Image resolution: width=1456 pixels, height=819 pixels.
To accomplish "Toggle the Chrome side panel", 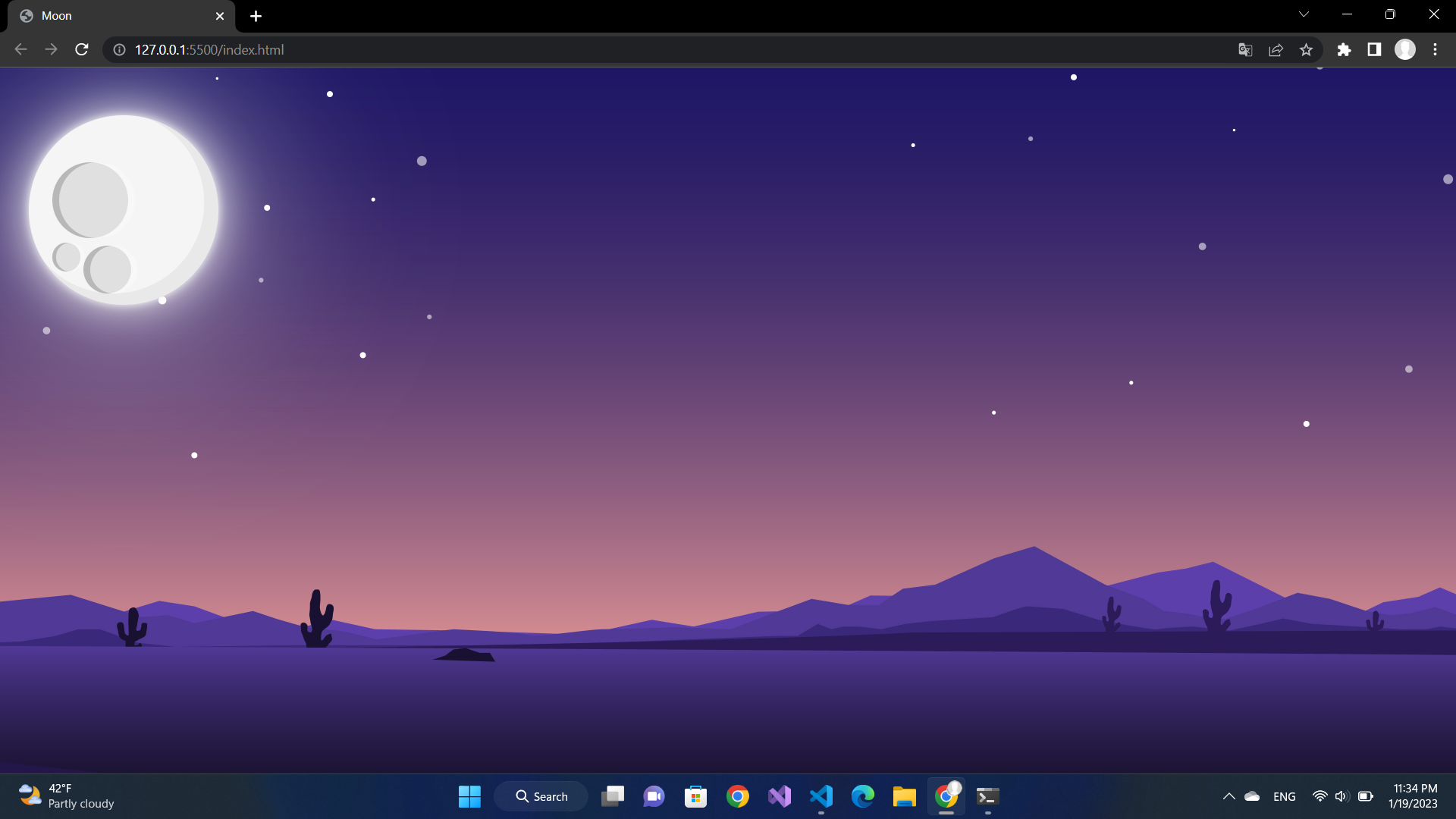I will [1374, 49].
